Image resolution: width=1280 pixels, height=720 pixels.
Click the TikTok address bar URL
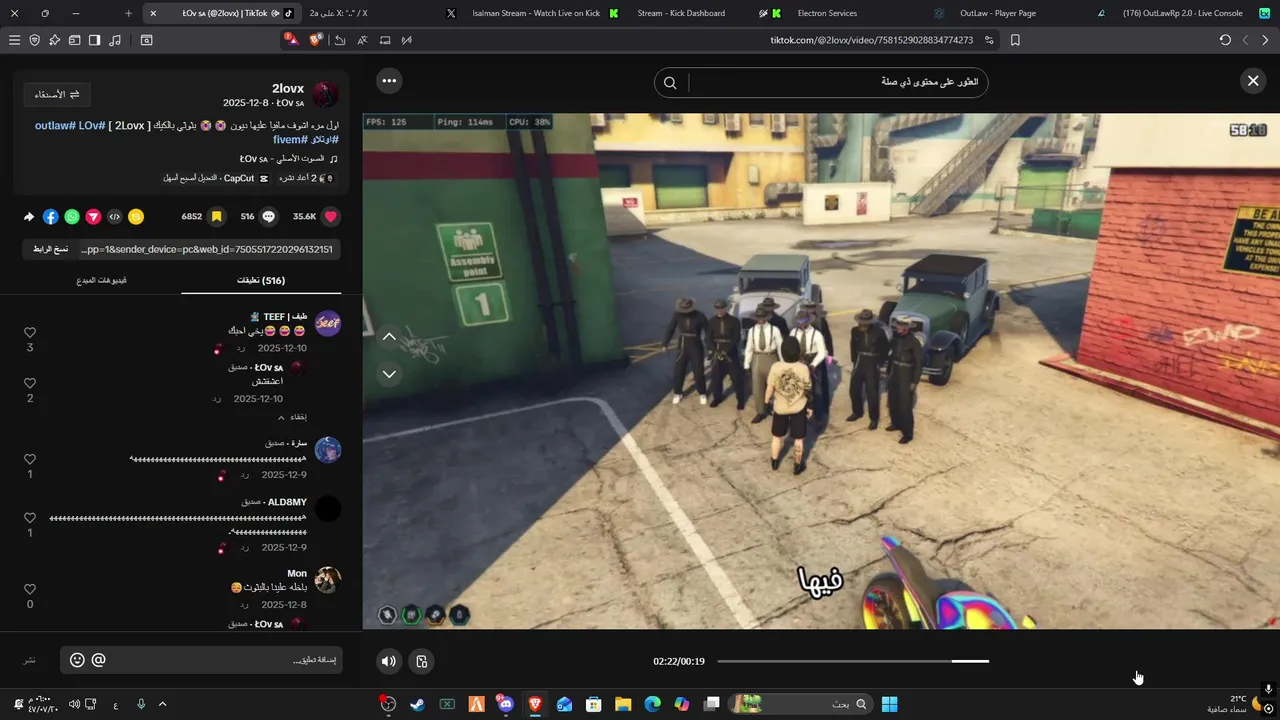871,40
